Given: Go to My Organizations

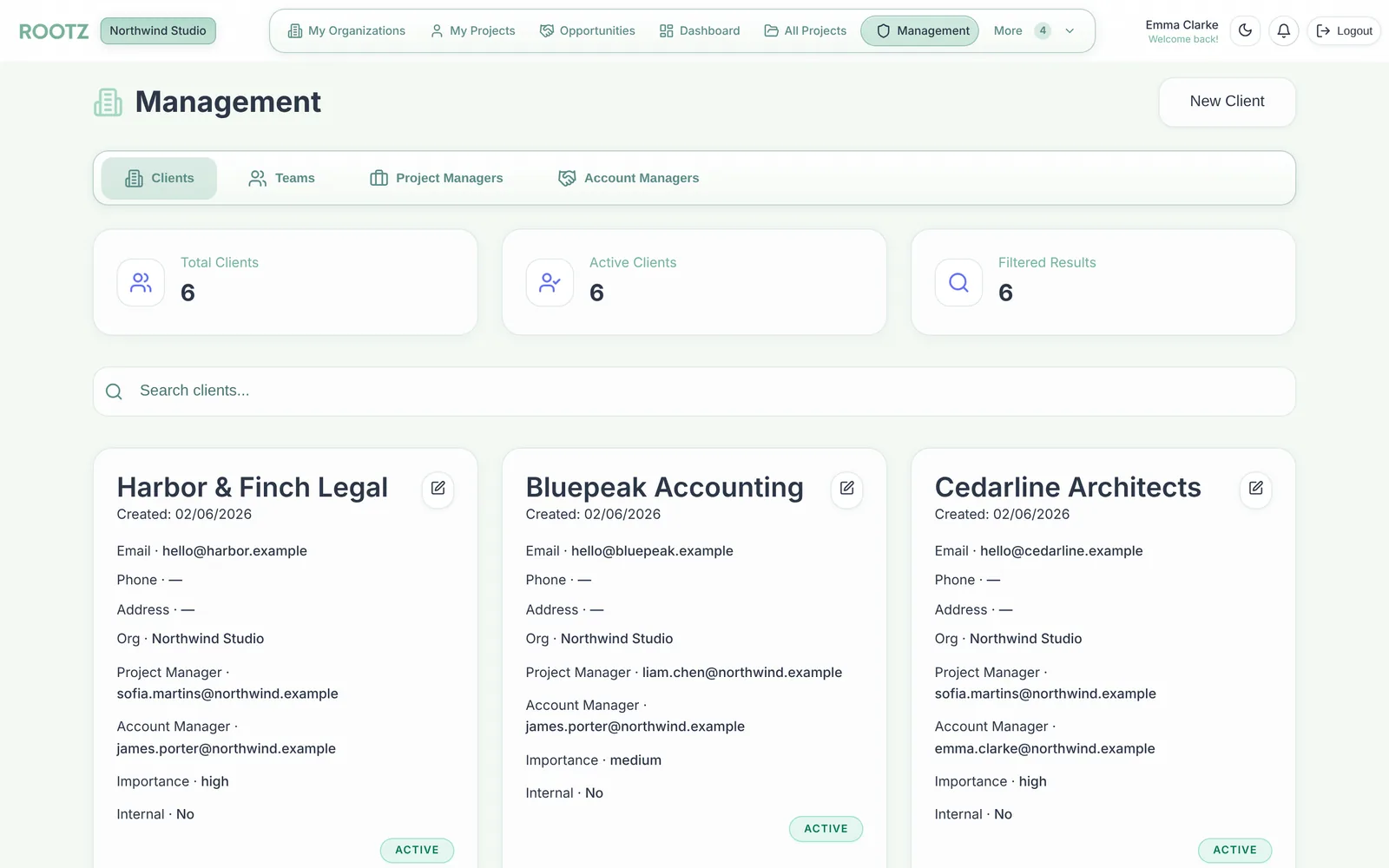Looking at the screenshot, I should coord(346,30).
